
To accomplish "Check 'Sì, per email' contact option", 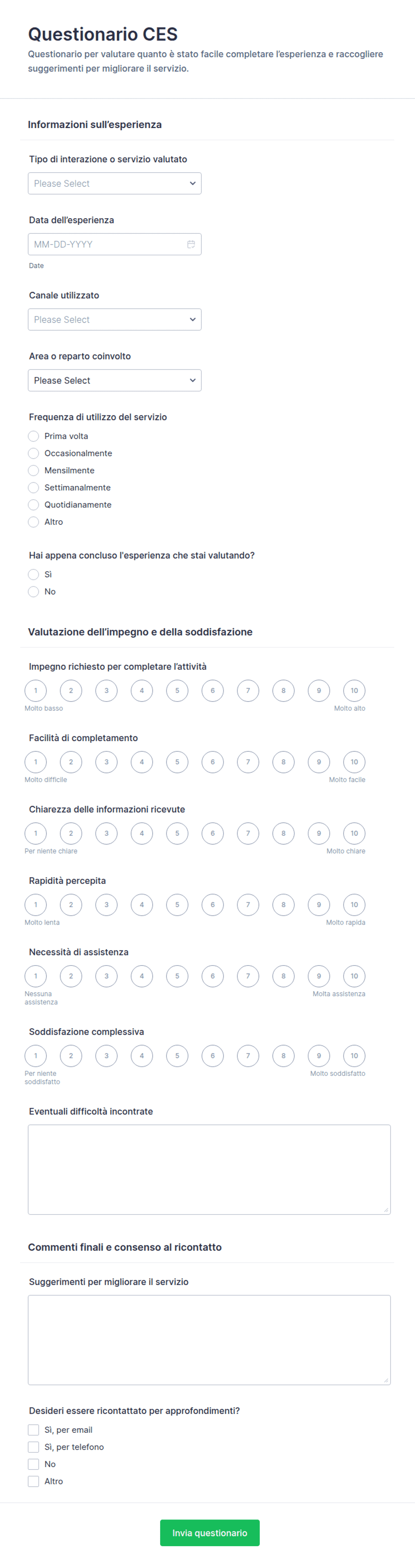I will click(x=33, y=1430).
